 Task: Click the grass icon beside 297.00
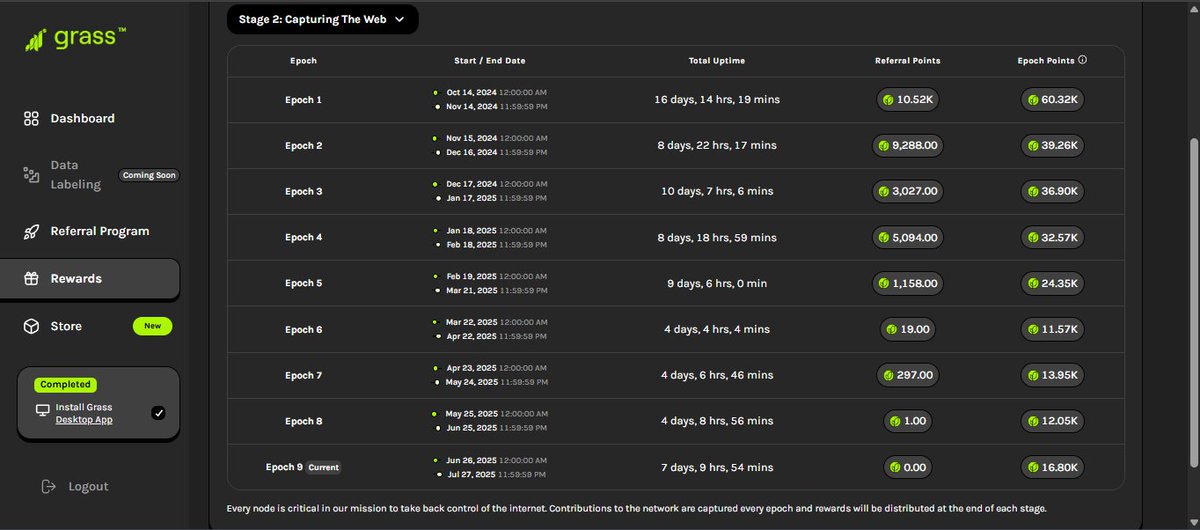(887, 375)
